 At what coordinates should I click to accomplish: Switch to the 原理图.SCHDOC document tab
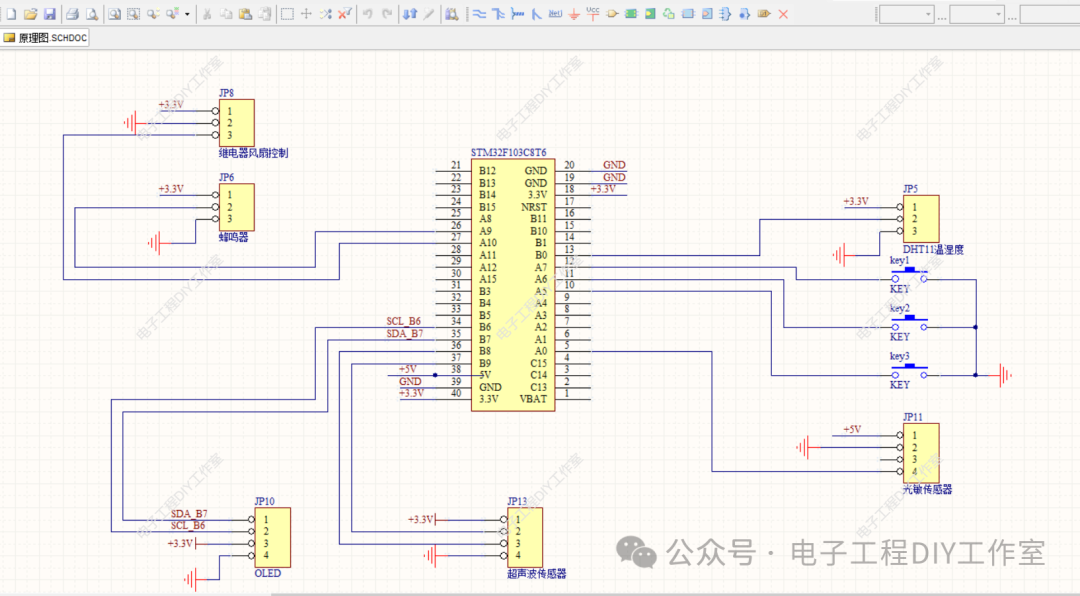click(x=45, y=38)
